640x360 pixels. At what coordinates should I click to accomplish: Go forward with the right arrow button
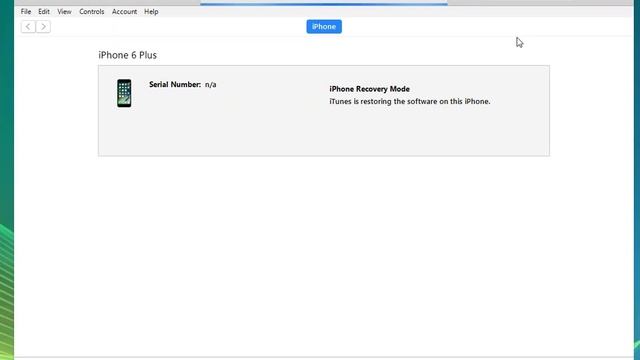[x=43, y=27]
